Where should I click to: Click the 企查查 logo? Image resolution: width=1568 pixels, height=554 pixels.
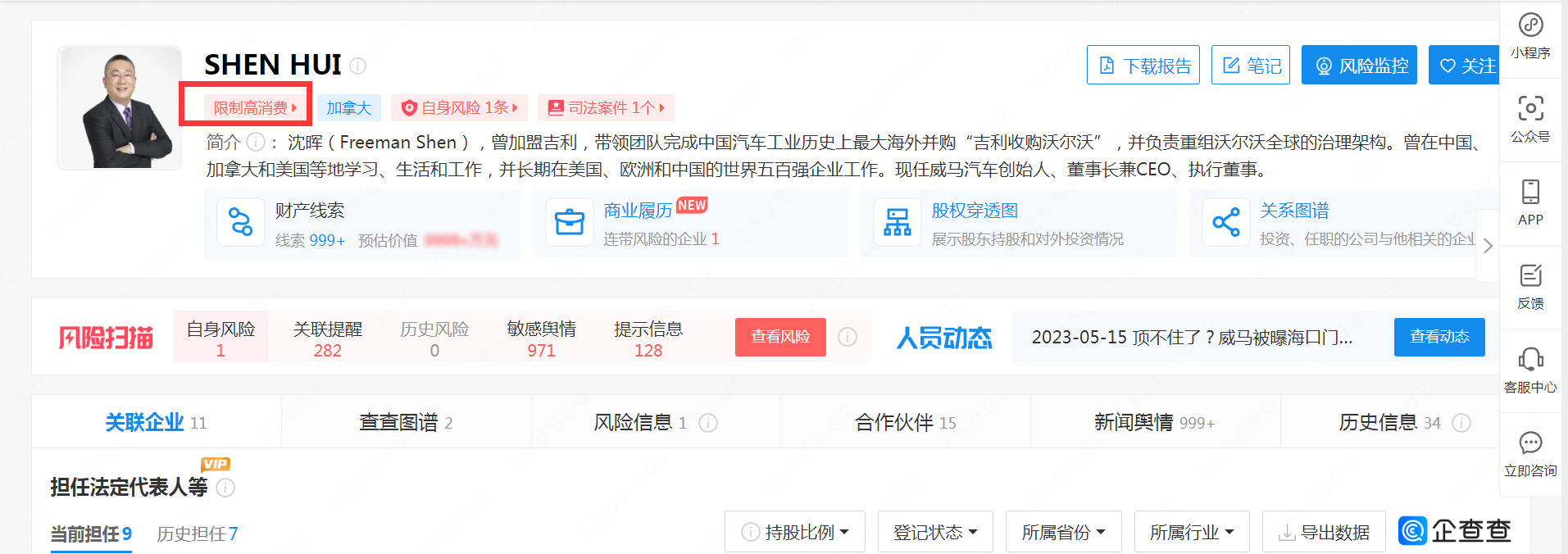coord(1455,531)
